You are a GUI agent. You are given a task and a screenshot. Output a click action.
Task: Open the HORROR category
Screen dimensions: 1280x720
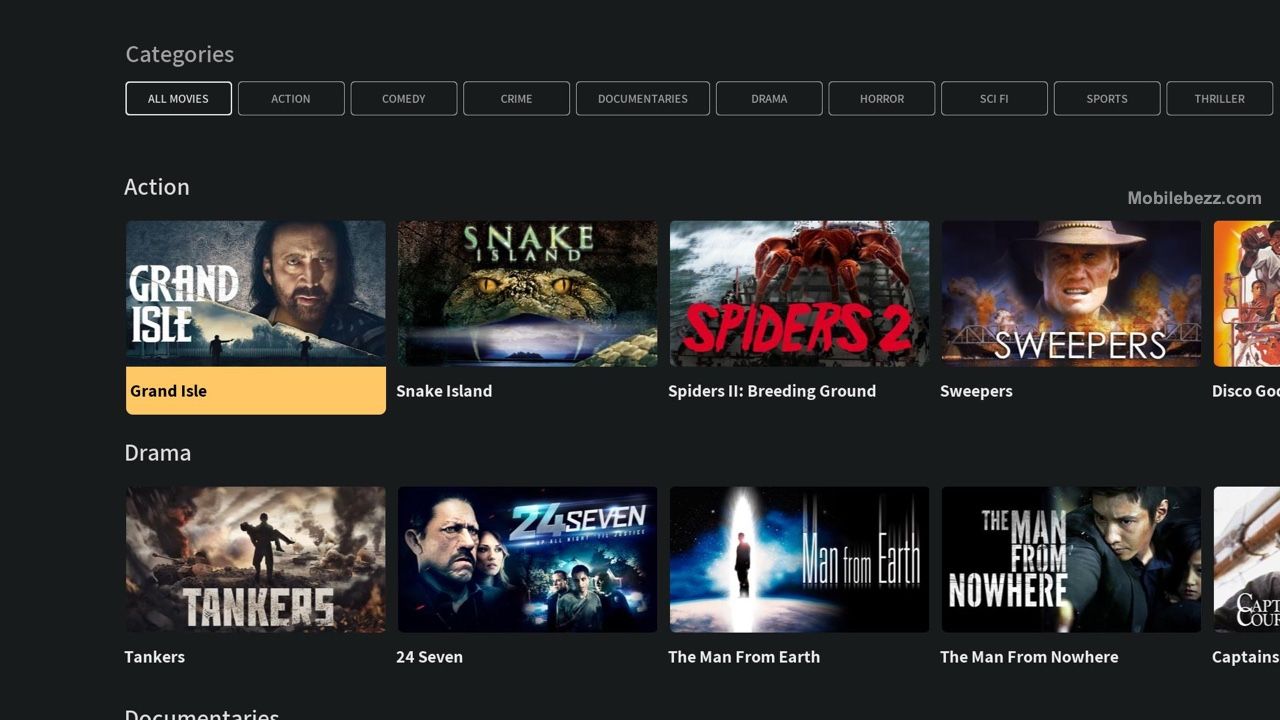(x=882, y=99)
